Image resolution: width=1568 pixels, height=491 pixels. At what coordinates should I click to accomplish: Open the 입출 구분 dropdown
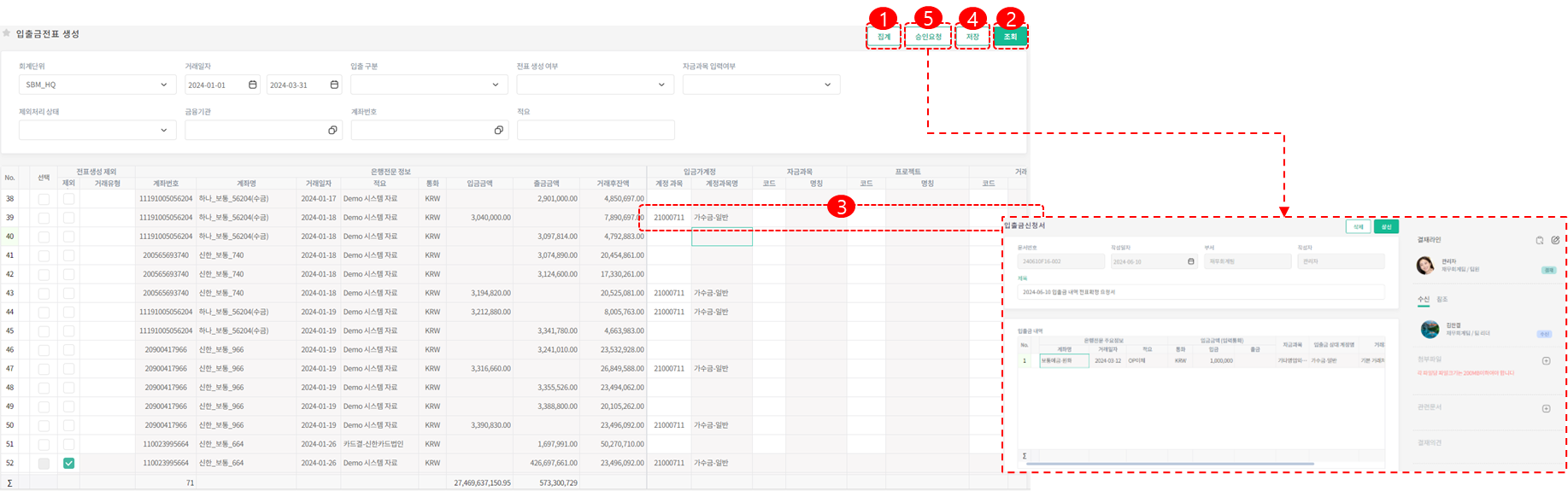426,85
